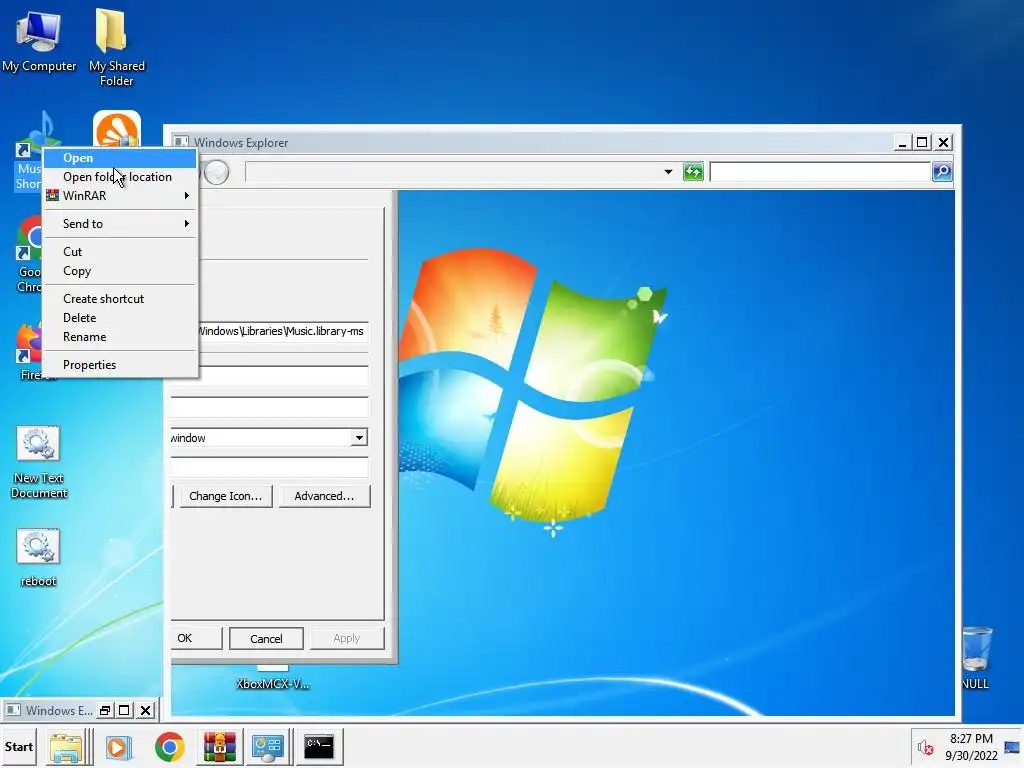Screen dimensions: 1024x768
Task: Open WinRAR from the taskbar
Action: (219, 747)
